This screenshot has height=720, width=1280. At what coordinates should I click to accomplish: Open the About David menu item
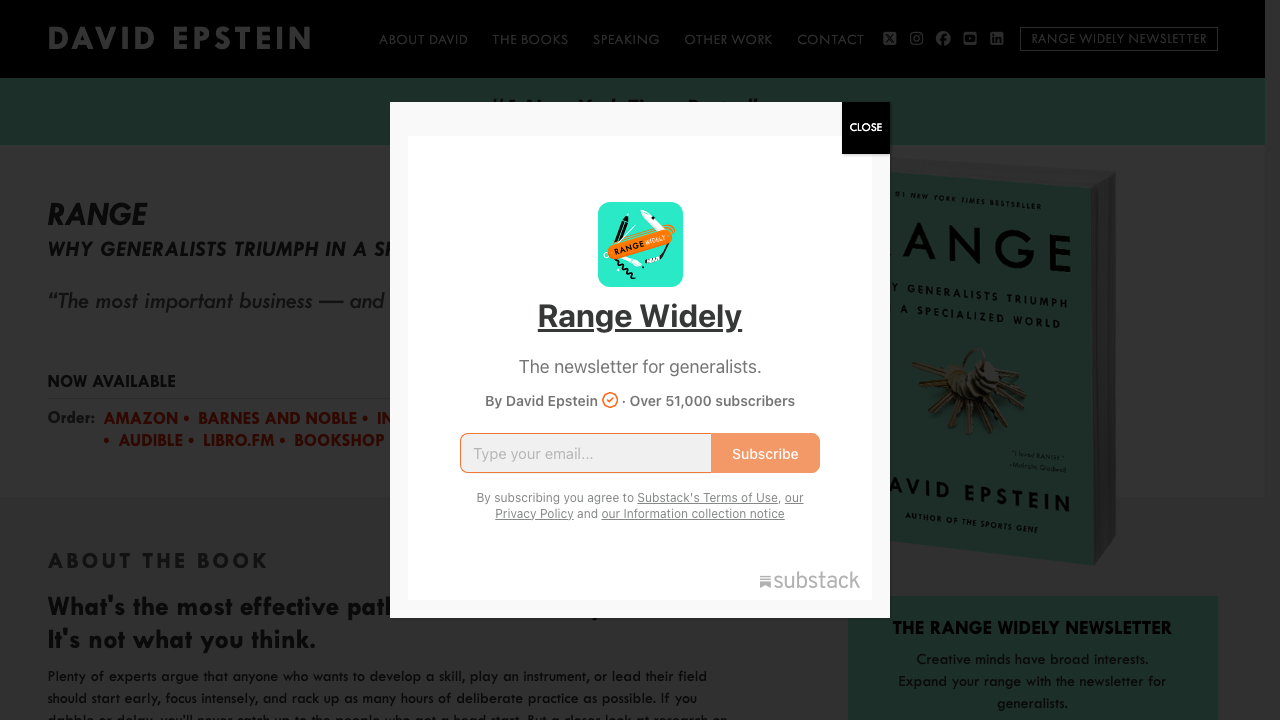click(423, 40)
